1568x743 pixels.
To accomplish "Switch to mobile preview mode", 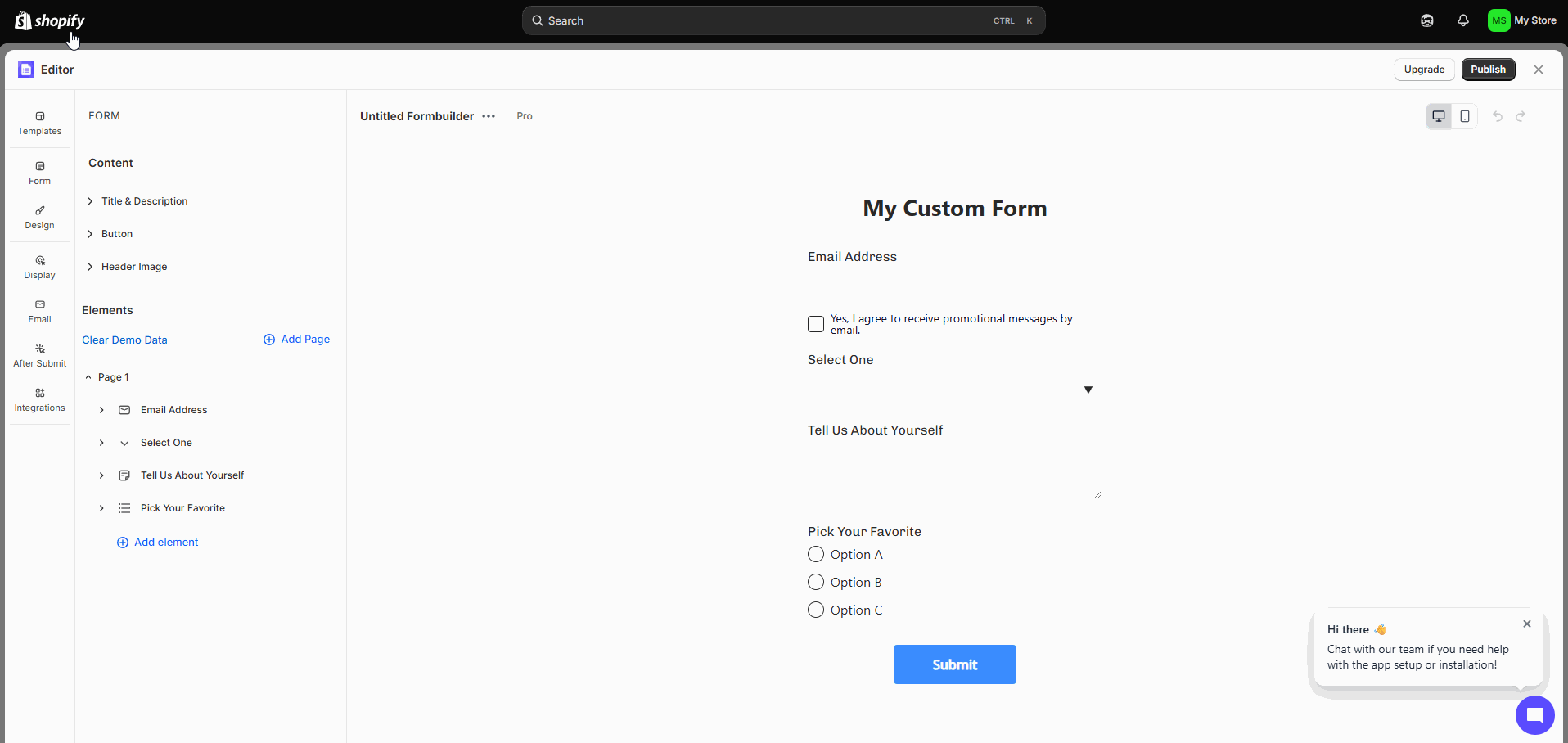I will [x=1465, y=116].
